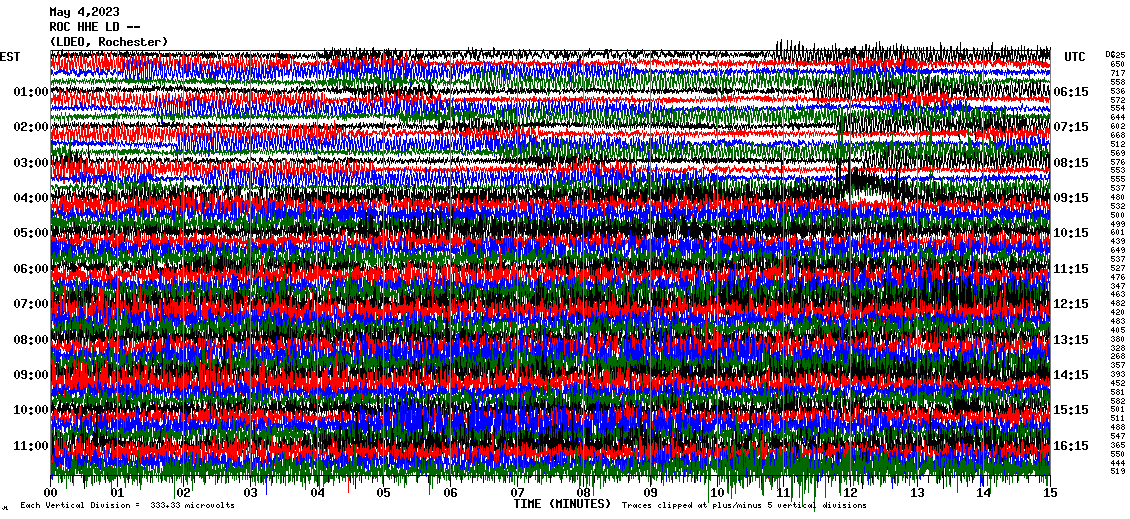Click the 09:15 UTC row label

(x=1071, y=198)
